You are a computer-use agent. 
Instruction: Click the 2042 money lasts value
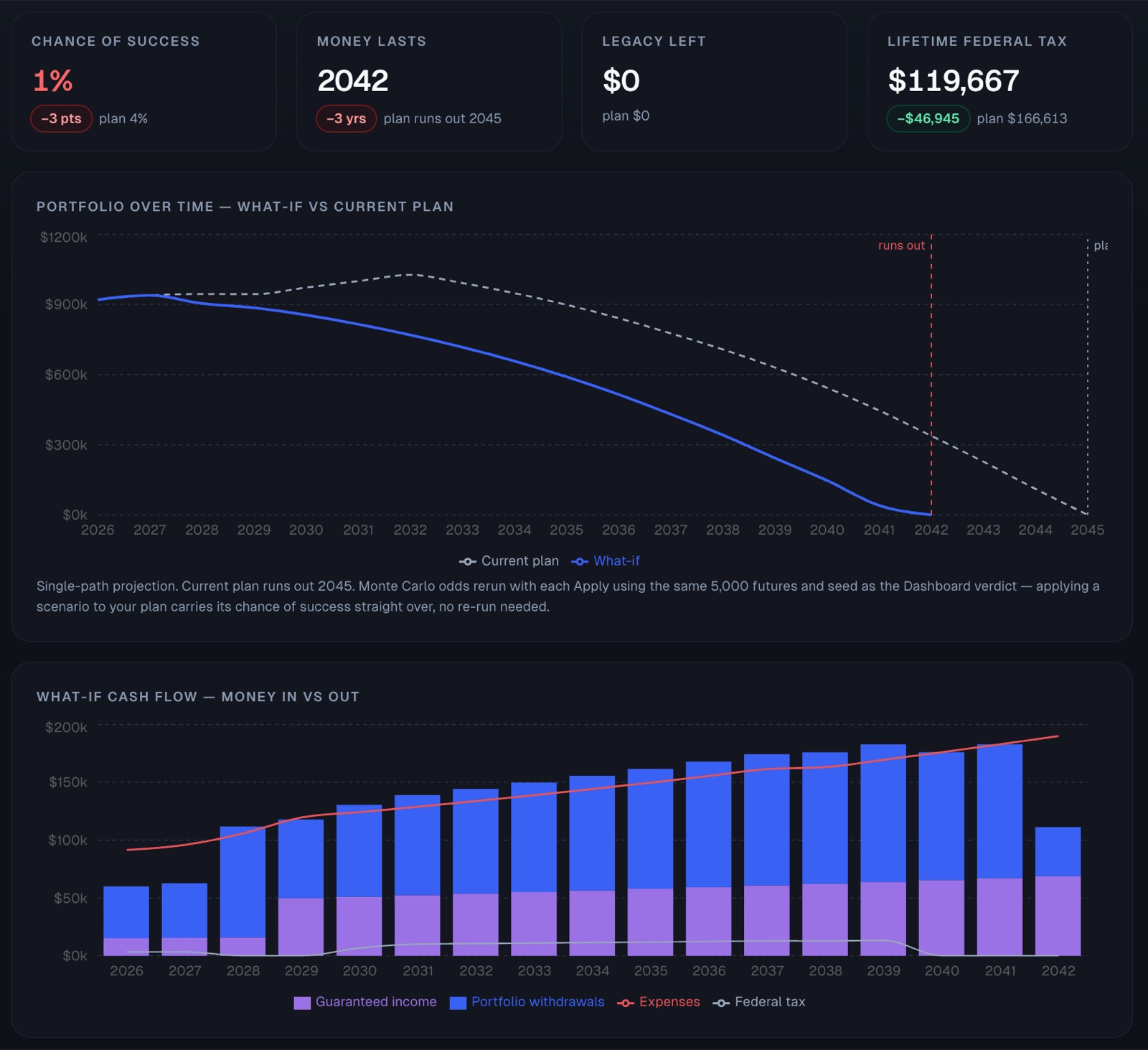(x=353, y=80)
